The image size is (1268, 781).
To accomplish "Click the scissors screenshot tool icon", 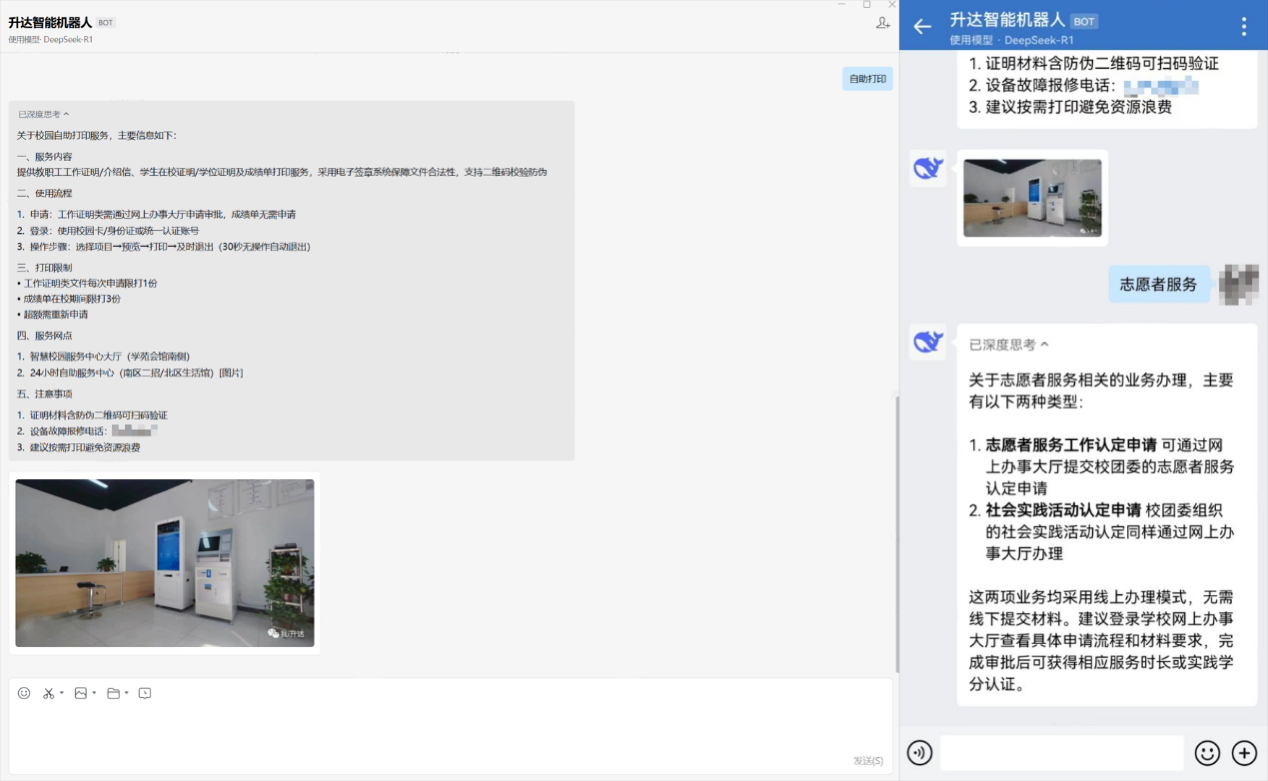I will [48, 693].
